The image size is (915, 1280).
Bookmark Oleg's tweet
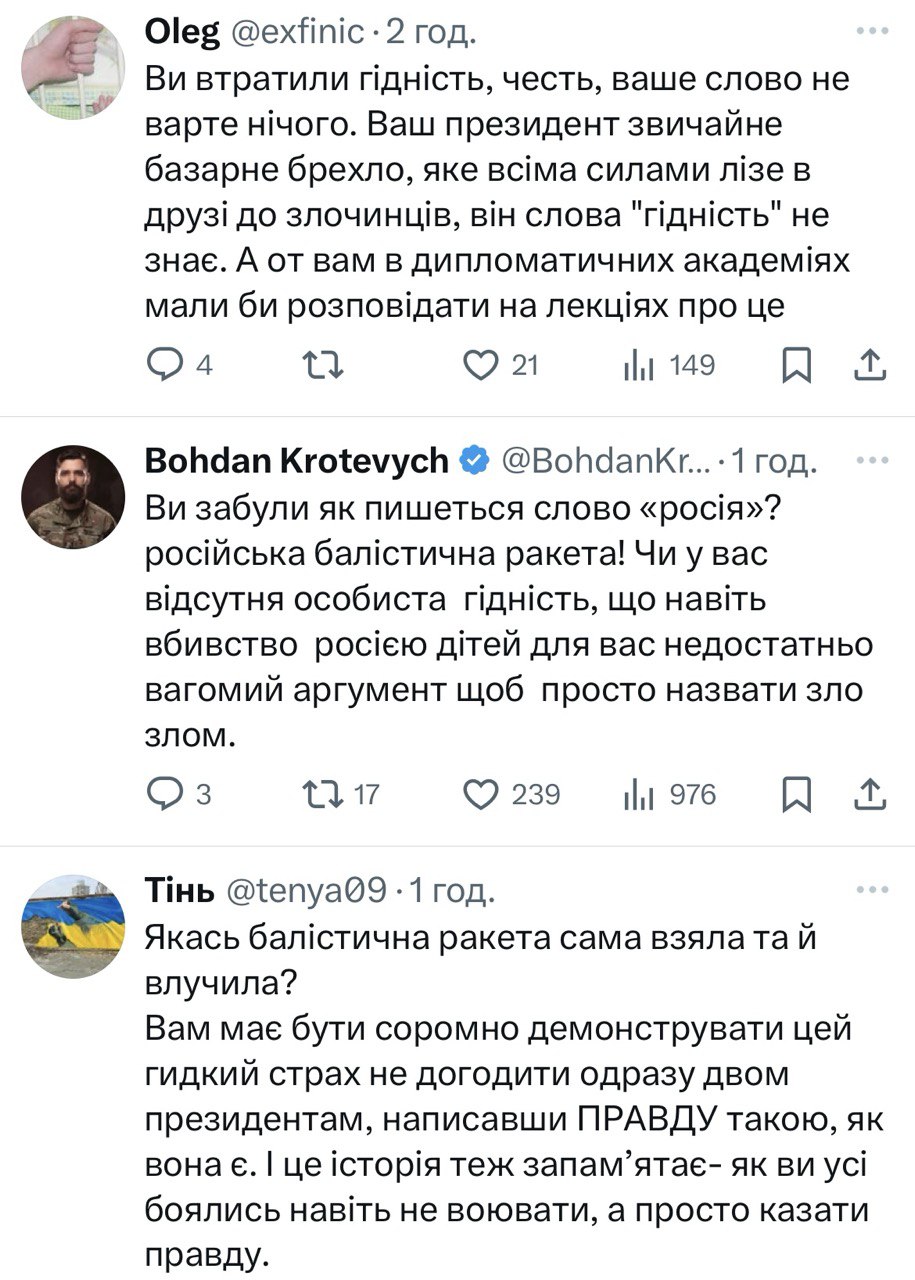(x=795, y=366)
